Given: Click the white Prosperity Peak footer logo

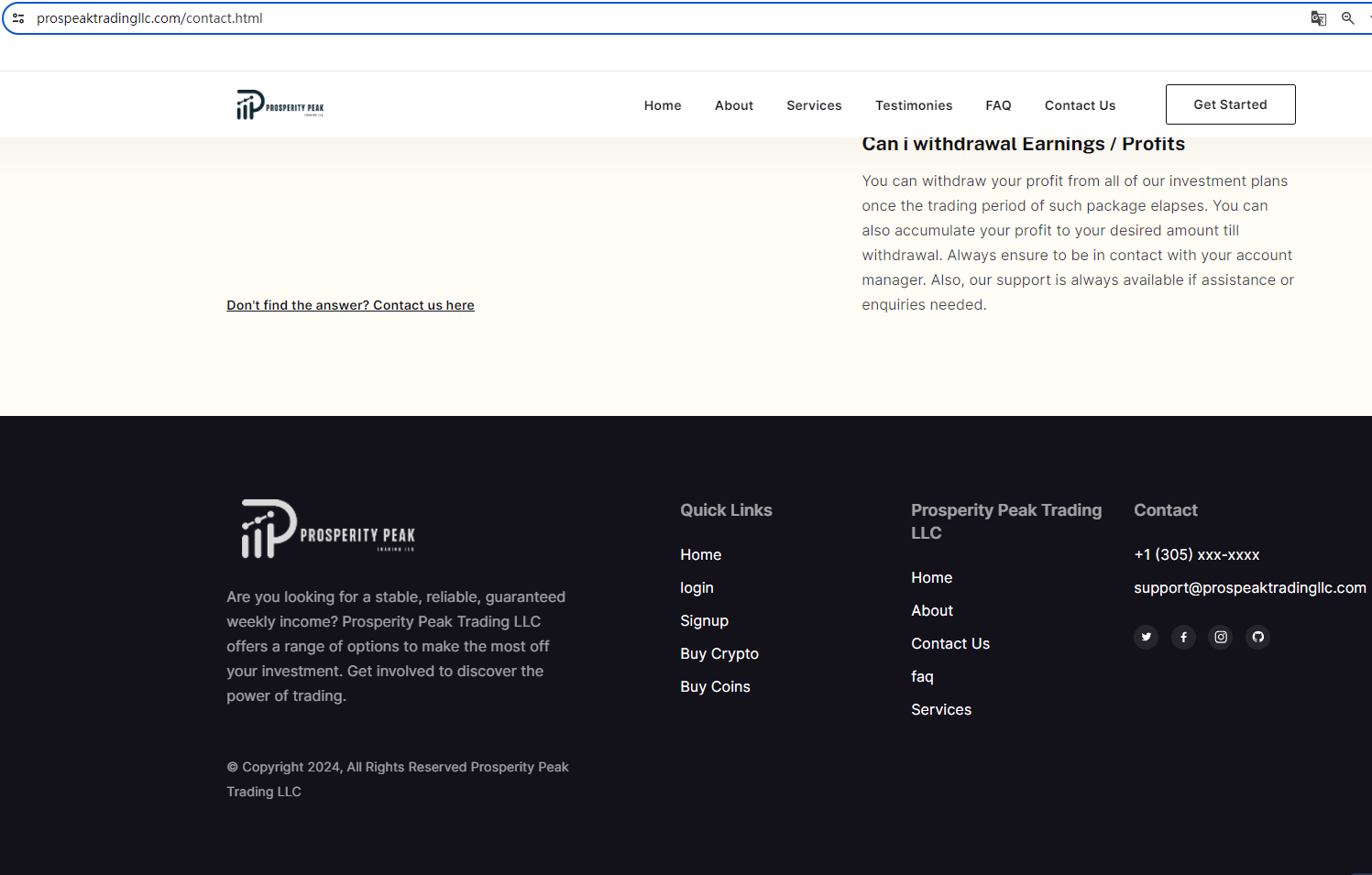Looking at the screenshot, I should tap(327, 530).
